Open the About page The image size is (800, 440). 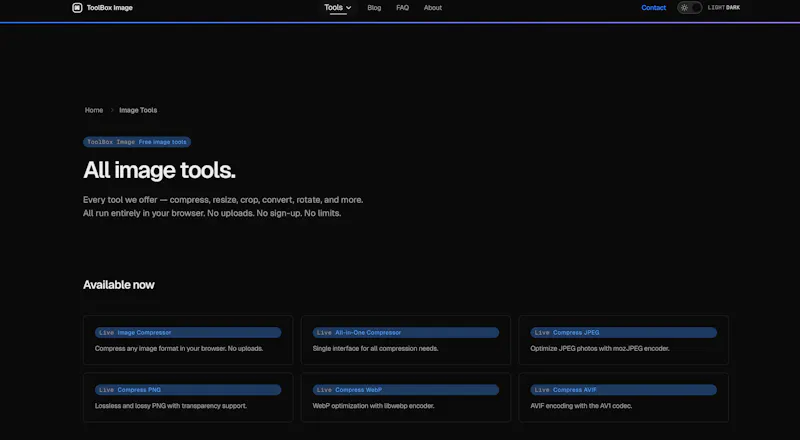pyautogui.click(x=433, y=8)
